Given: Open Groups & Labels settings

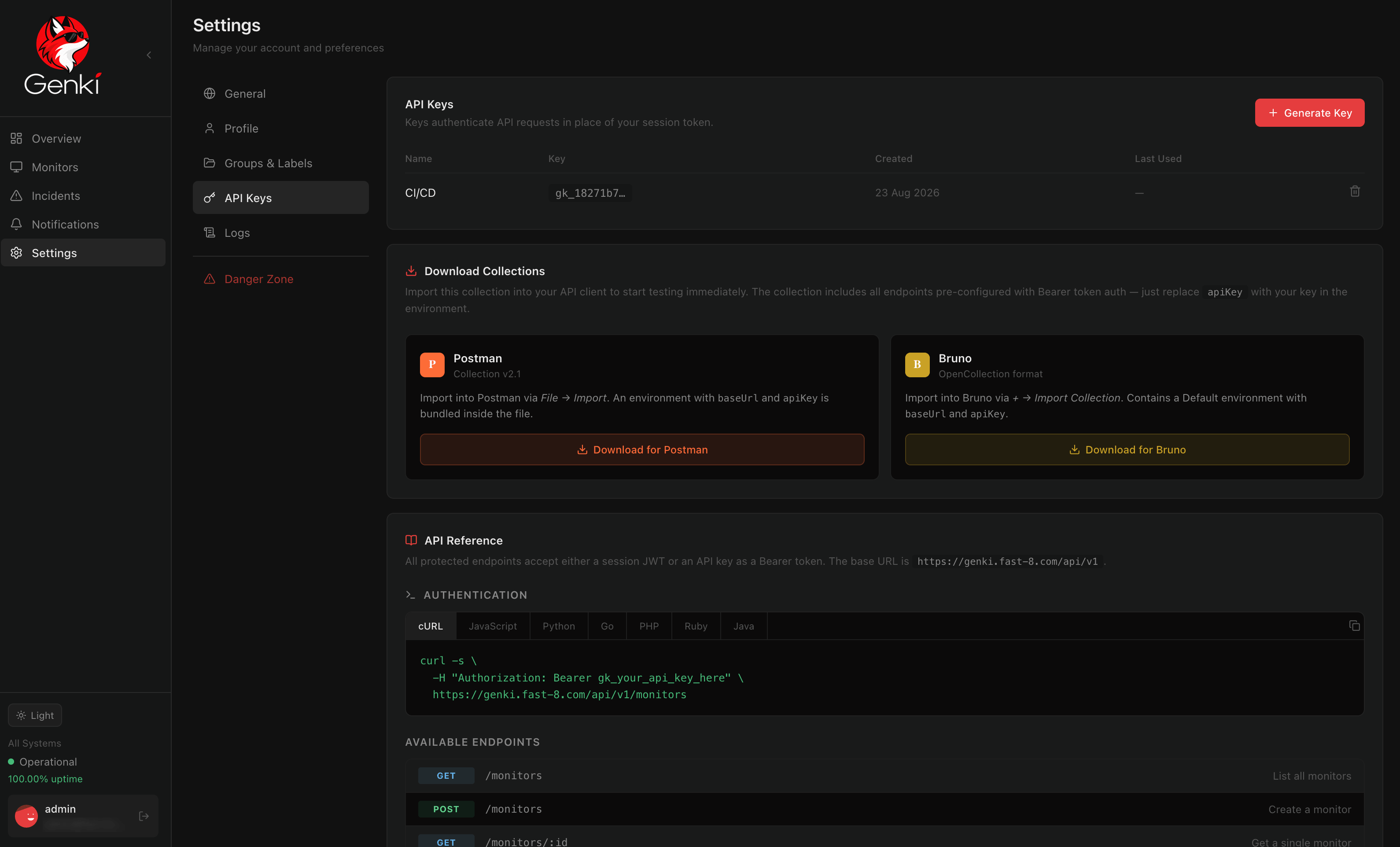Looking at the screenshot, I should pyautogui.click(x=281, y=163).
